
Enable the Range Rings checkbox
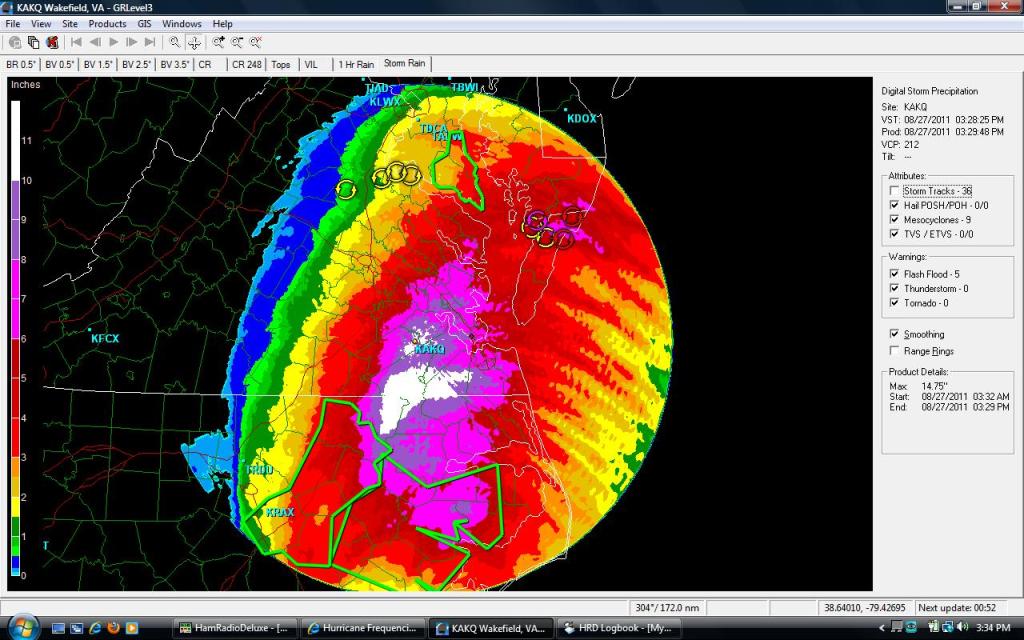[894, 351]
